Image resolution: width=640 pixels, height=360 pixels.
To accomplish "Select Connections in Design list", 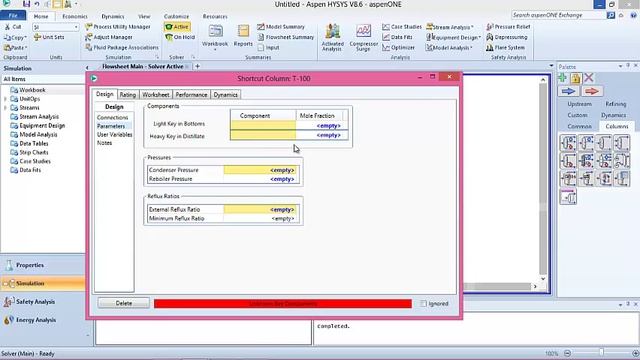I will [113, 118].
